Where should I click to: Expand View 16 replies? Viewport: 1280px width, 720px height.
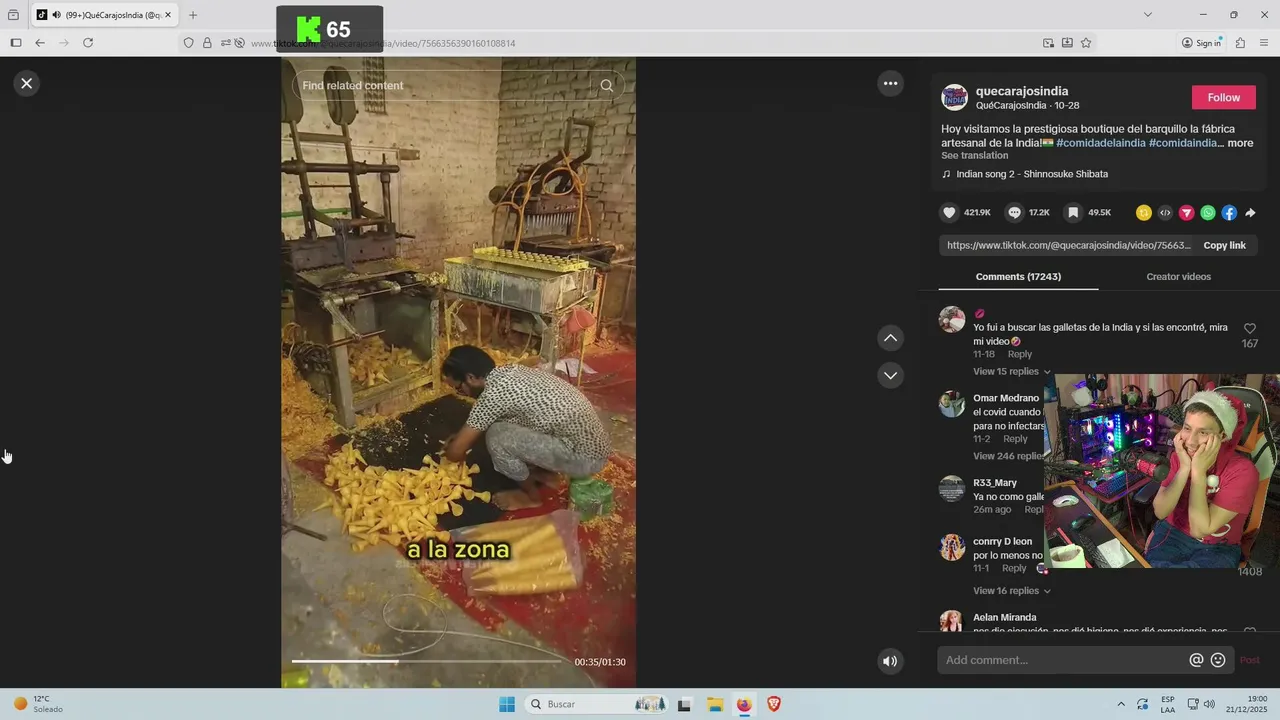click(x=1012, y=591)
